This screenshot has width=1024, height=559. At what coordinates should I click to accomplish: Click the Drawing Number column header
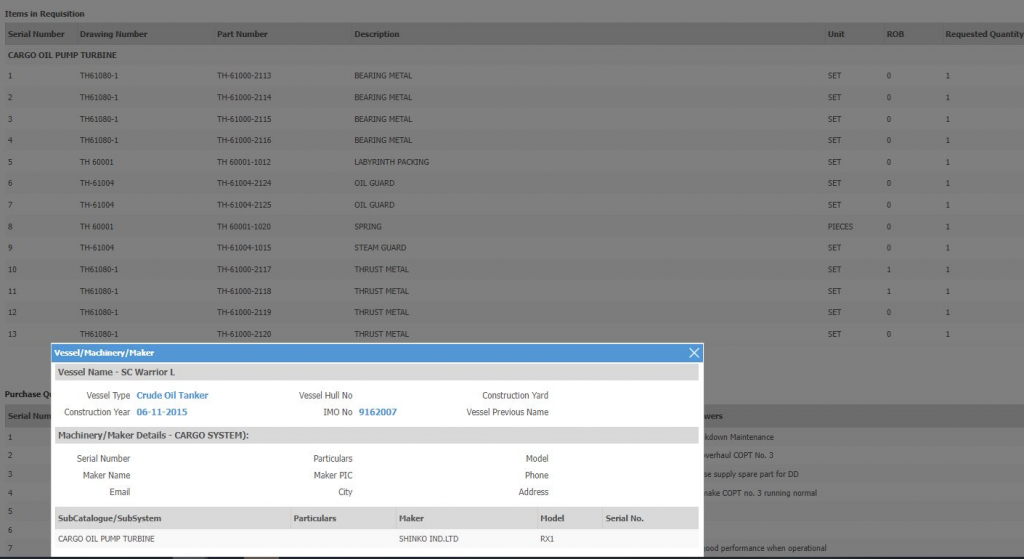113,34
